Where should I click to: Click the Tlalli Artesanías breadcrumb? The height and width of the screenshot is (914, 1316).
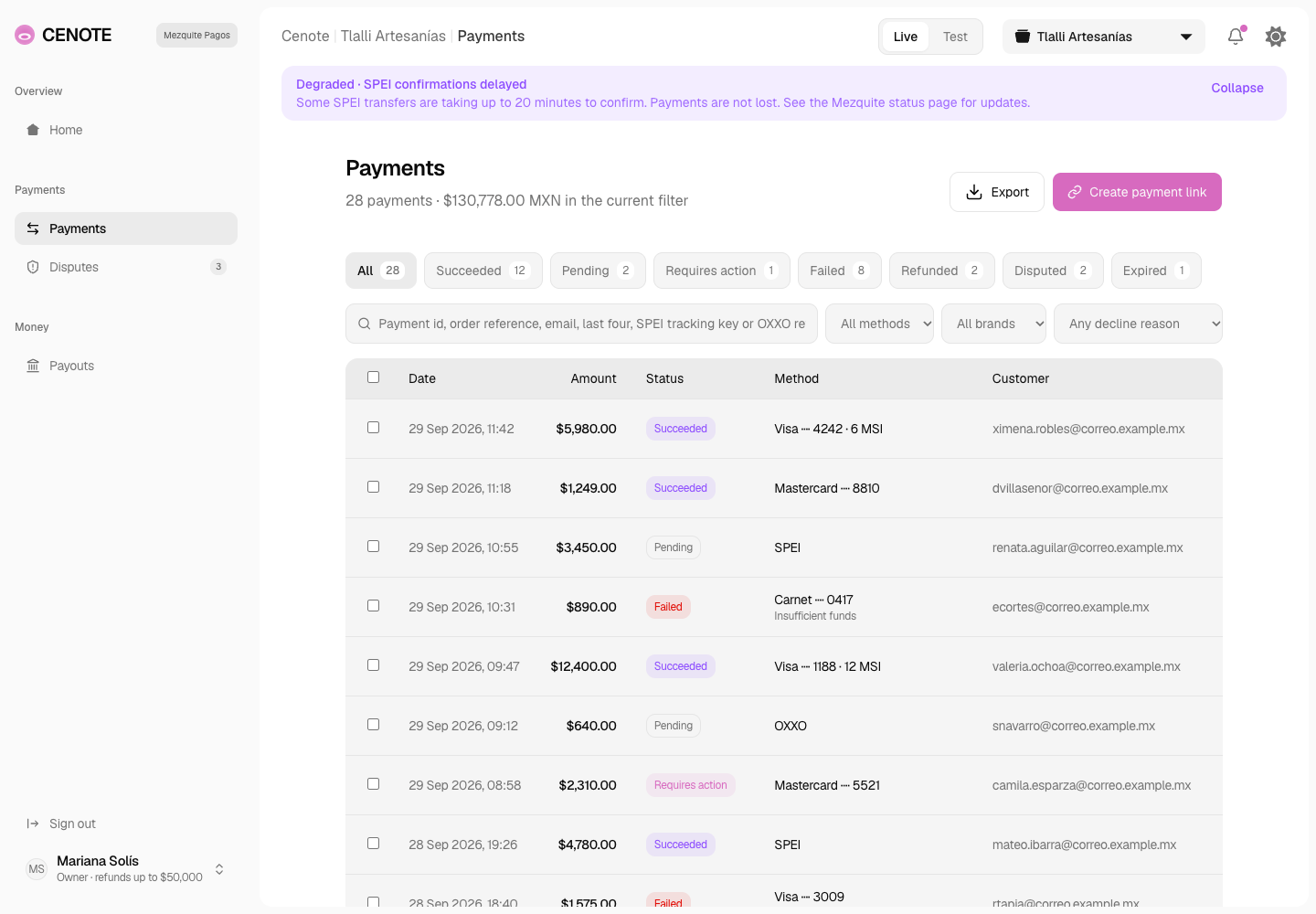[x=393, y=36]
